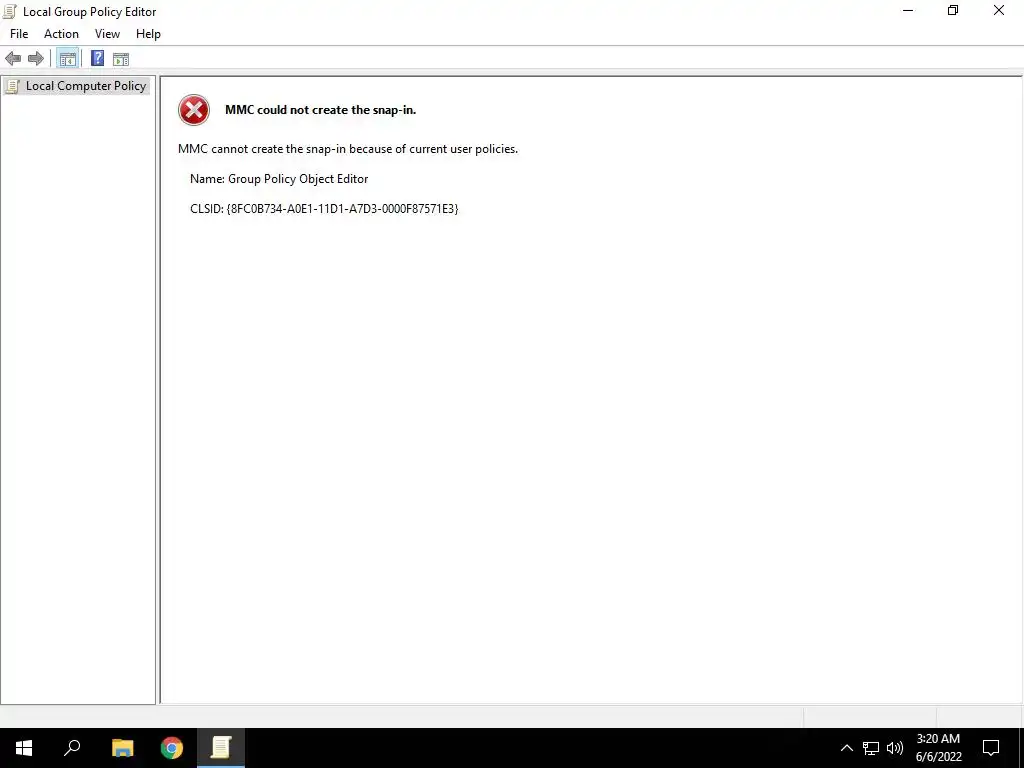Minimize the Local Group Policy Editor window
Screen dimensions: 1024x768
908,10
